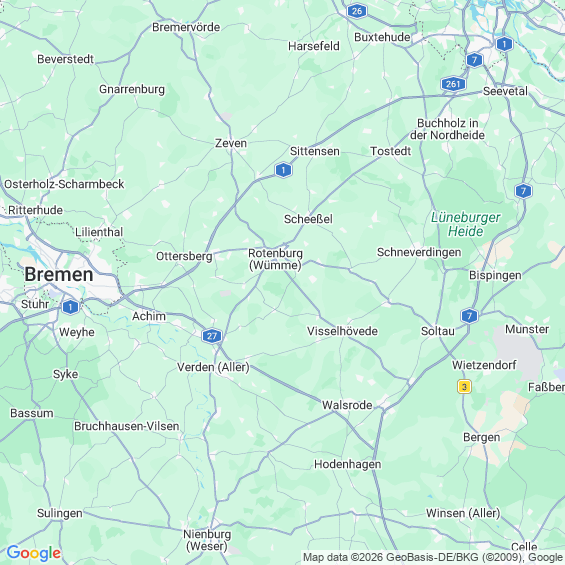
Task: Click the Schneverdingen town label
Action: click(419, 252)
